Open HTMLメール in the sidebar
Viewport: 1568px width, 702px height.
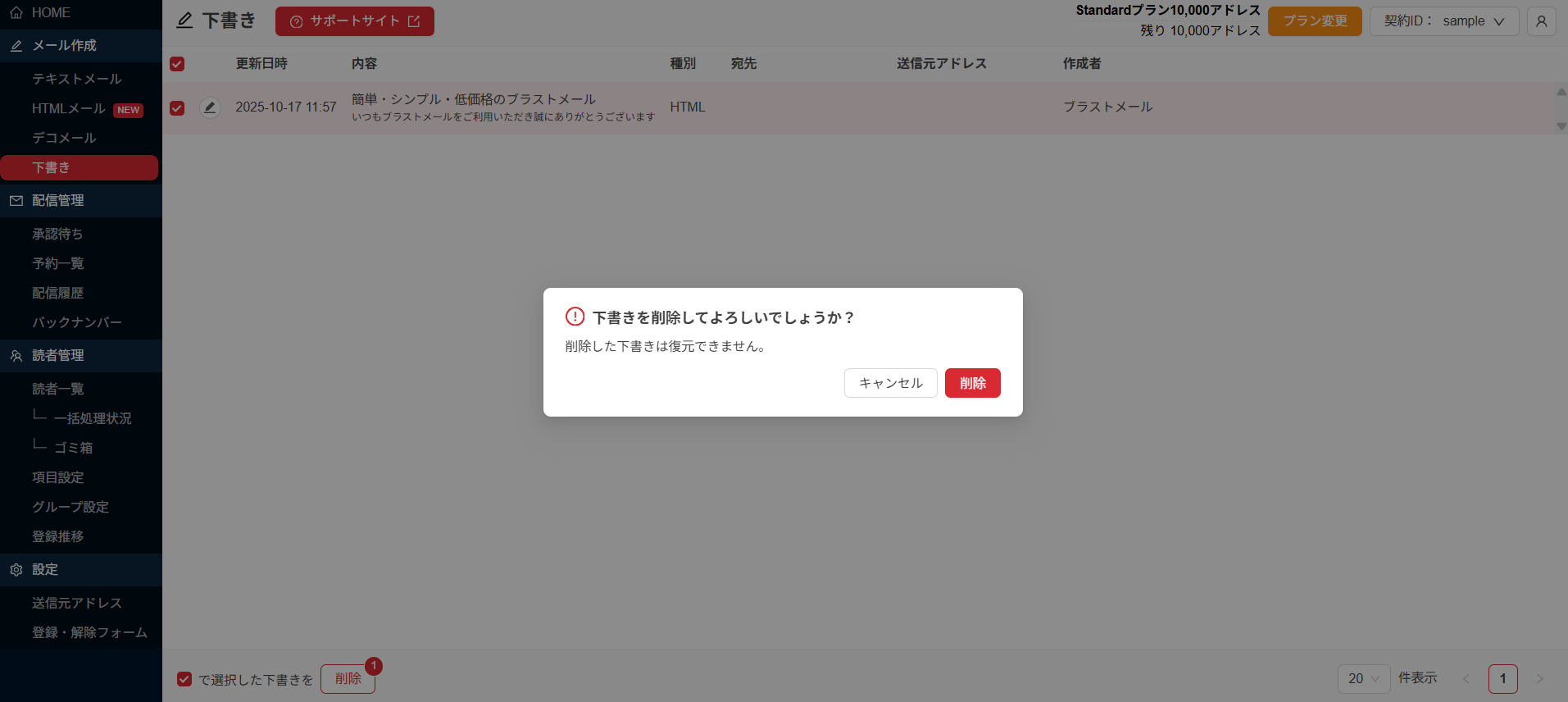[x=69, y=108]
